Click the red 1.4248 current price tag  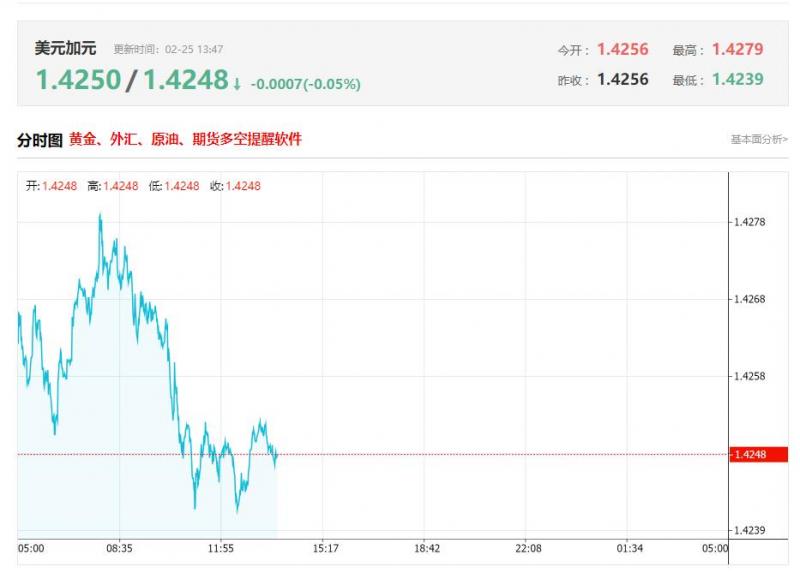point(759,455)
